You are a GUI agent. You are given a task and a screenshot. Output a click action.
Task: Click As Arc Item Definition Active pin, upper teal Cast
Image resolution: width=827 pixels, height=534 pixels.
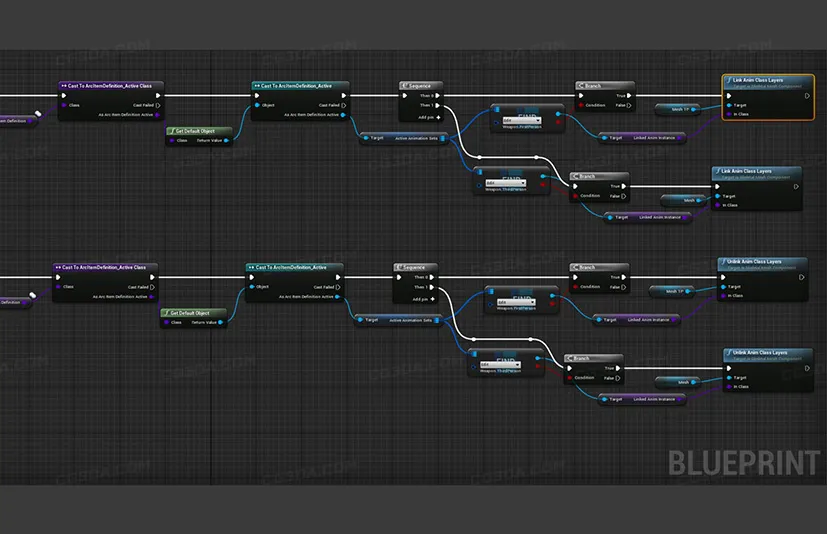pyautogui.click(x=343, y=115)
